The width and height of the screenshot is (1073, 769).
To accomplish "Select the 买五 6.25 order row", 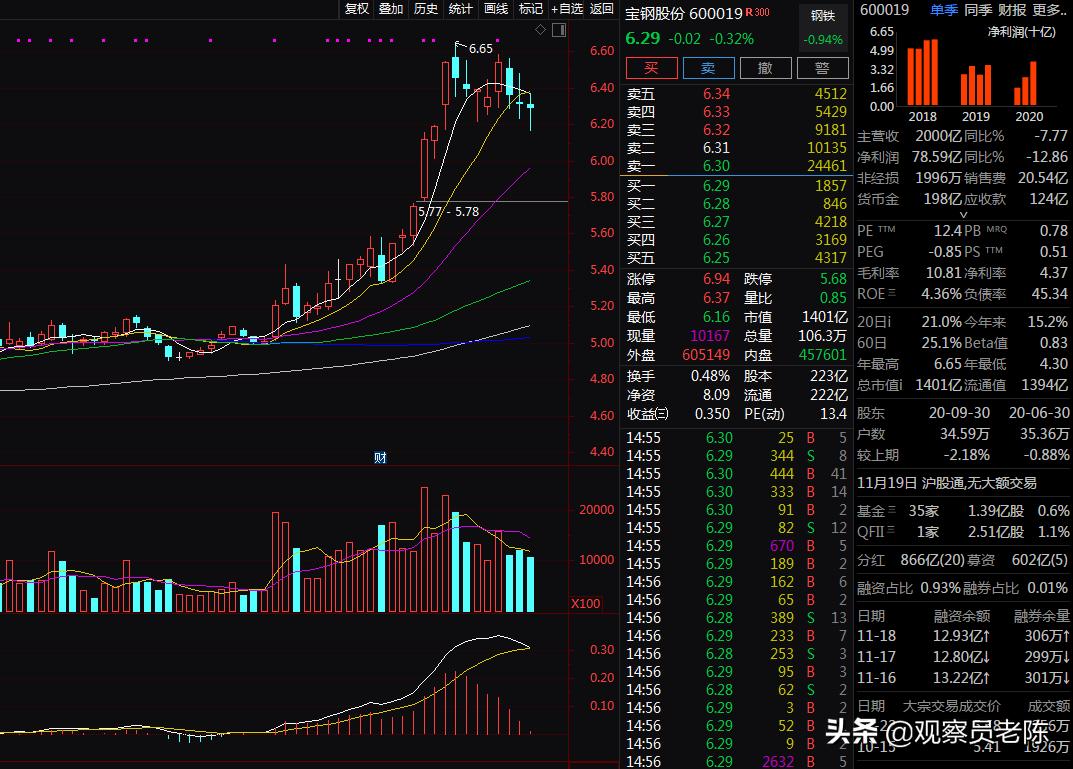I will pos(737,258).
